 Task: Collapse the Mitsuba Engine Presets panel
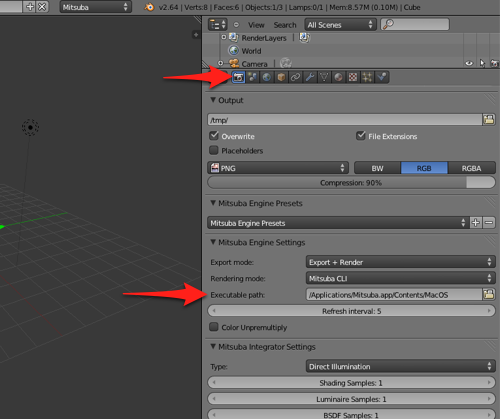point(213,203)
